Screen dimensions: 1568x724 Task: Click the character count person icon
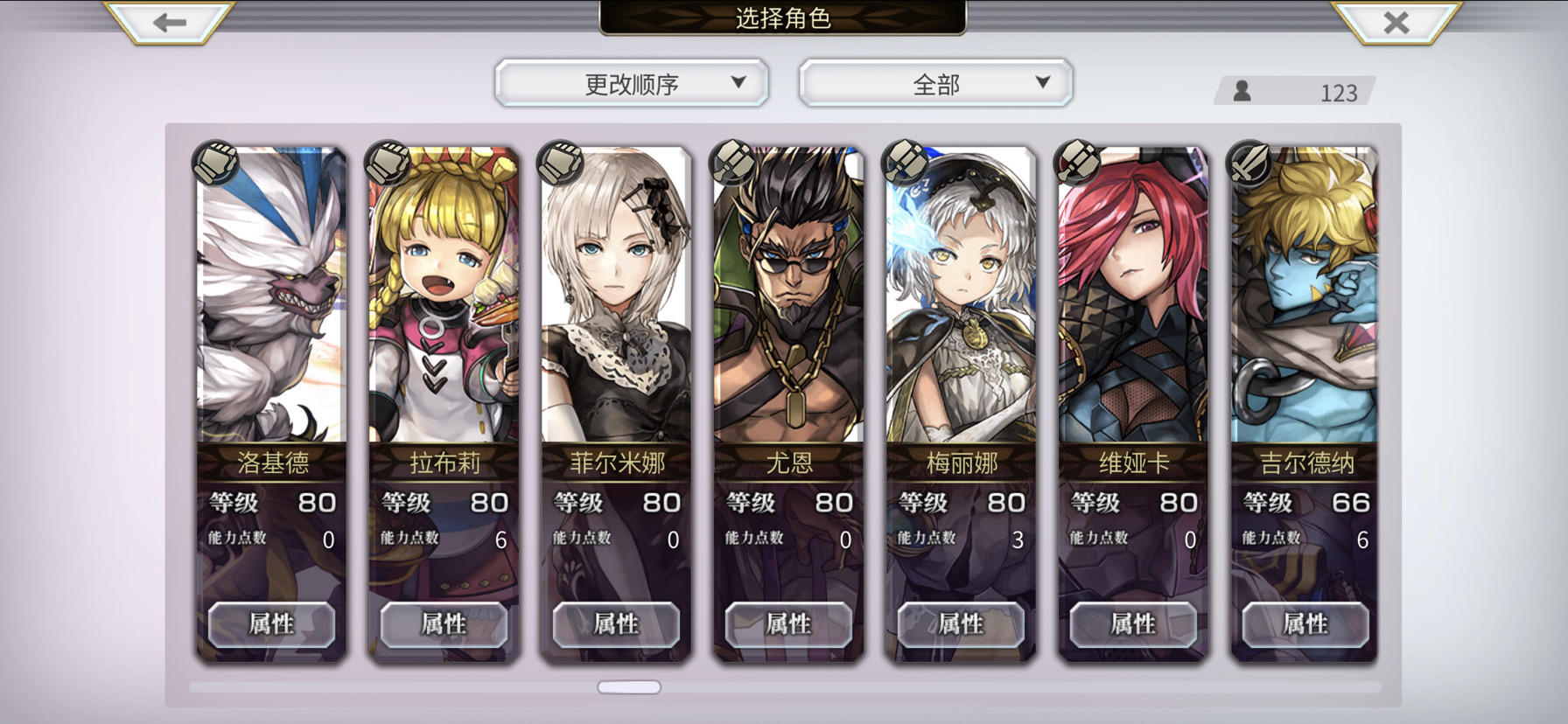[x=1242, y=91]
